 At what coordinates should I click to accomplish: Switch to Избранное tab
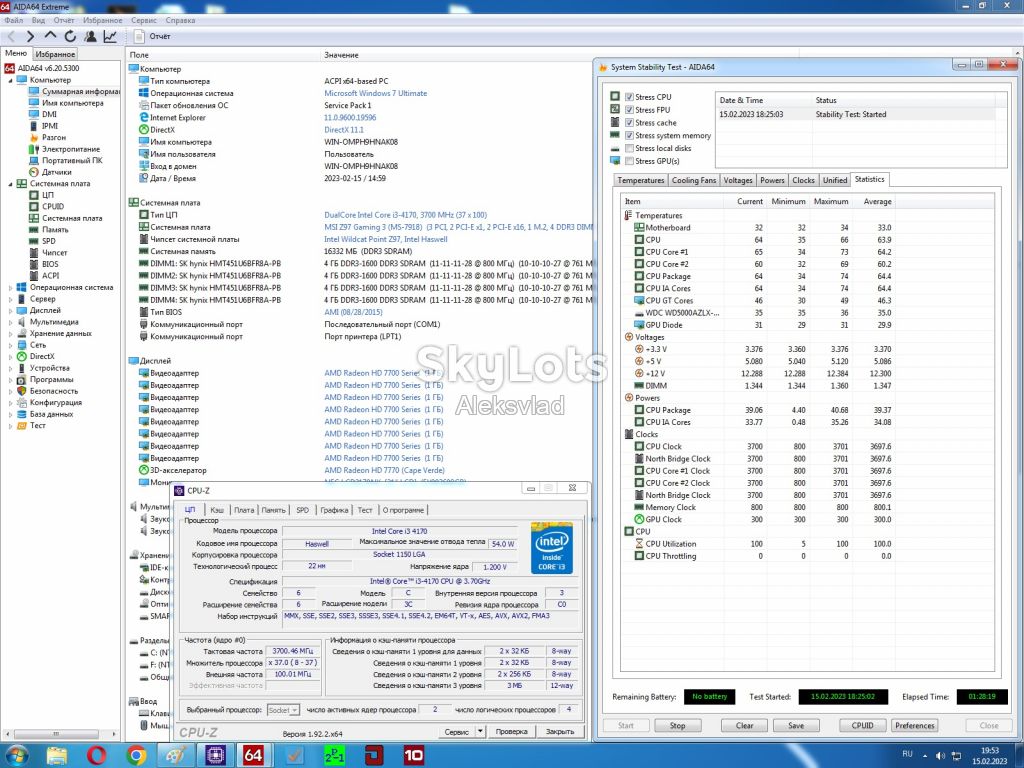pos(55,54)
